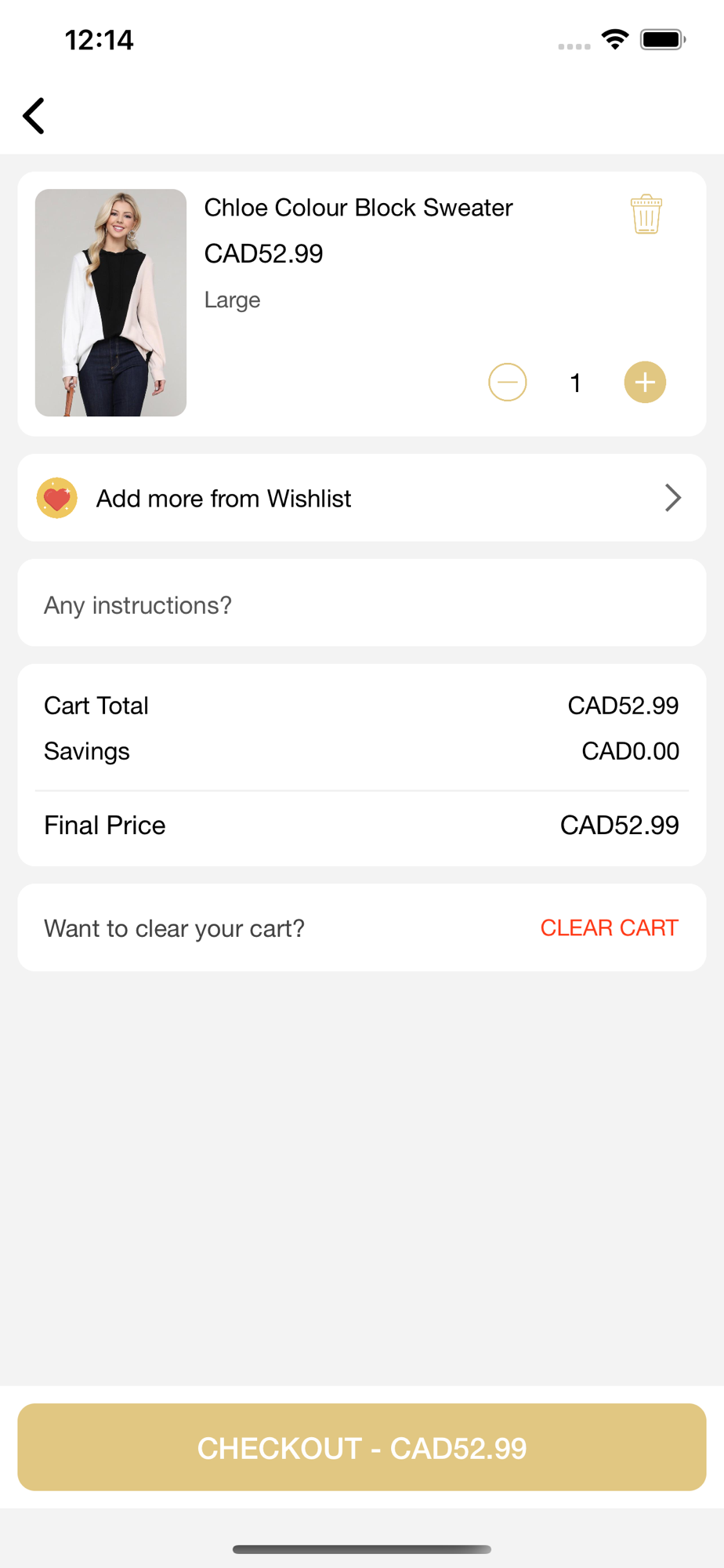
Task: Tap the Final Price row amount
Action: coord(619,825)
